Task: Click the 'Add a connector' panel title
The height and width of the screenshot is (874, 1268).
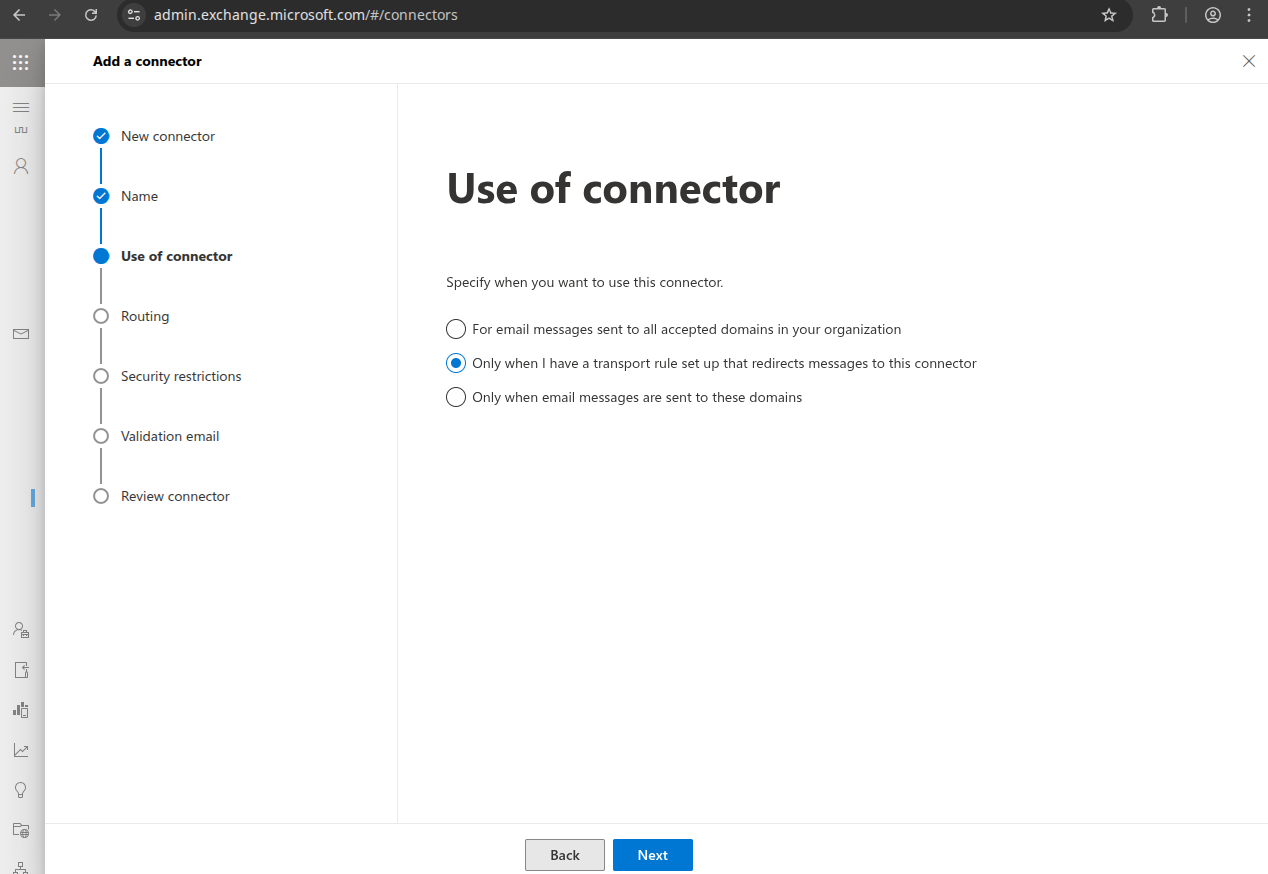Action: pyautogui.click(x=147, y=61)
